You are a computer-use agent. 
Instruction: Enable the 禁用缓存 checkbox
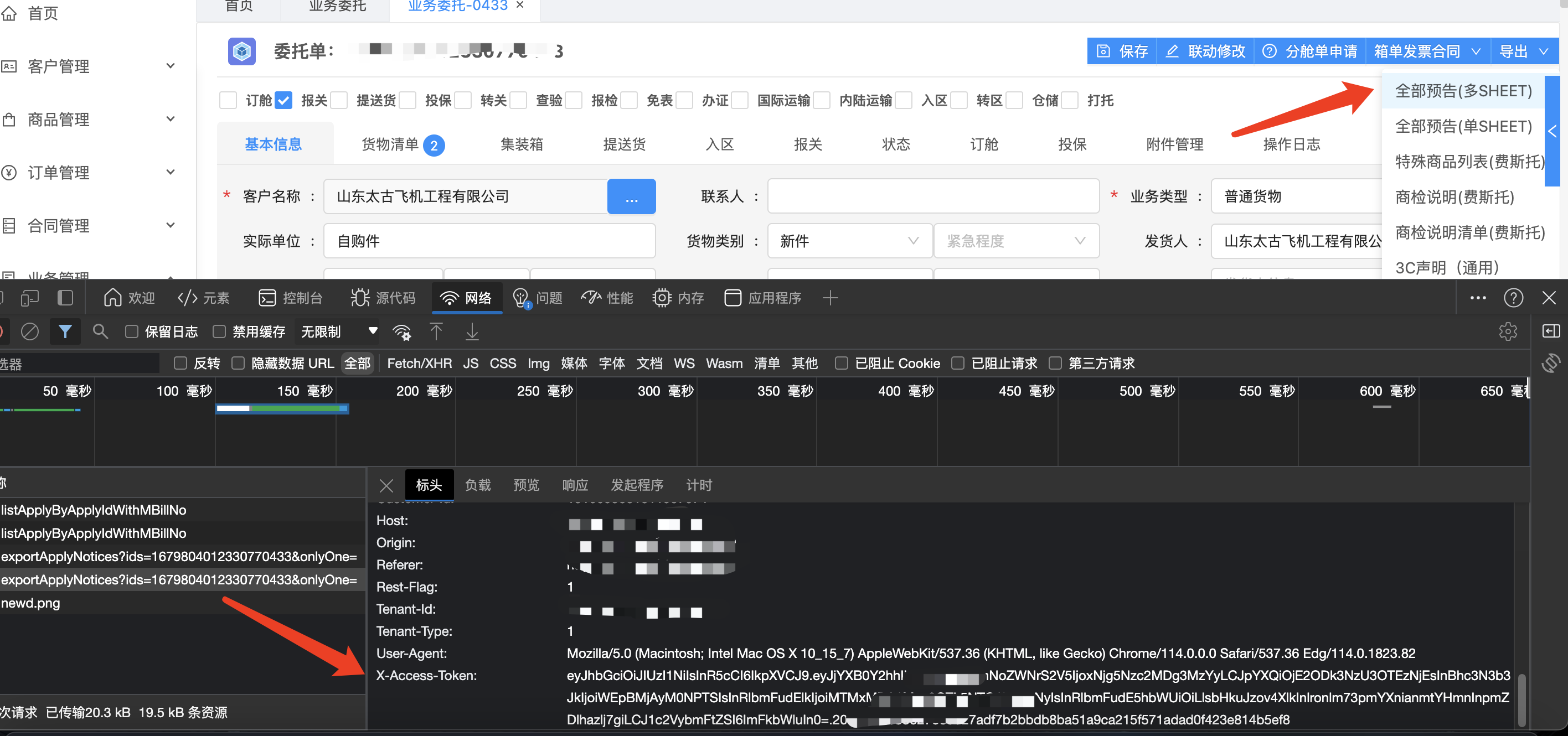[219, 331]
